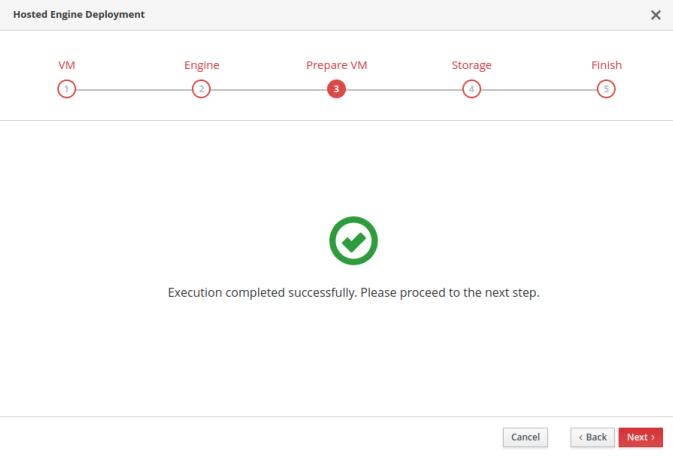Click the progress line between VM and Engine

[x=134, y=90]
